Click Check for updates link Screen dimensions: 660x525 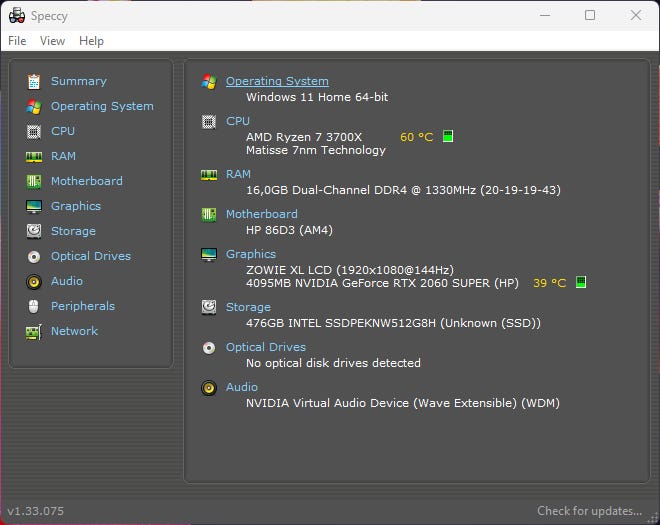coord(589,511)
